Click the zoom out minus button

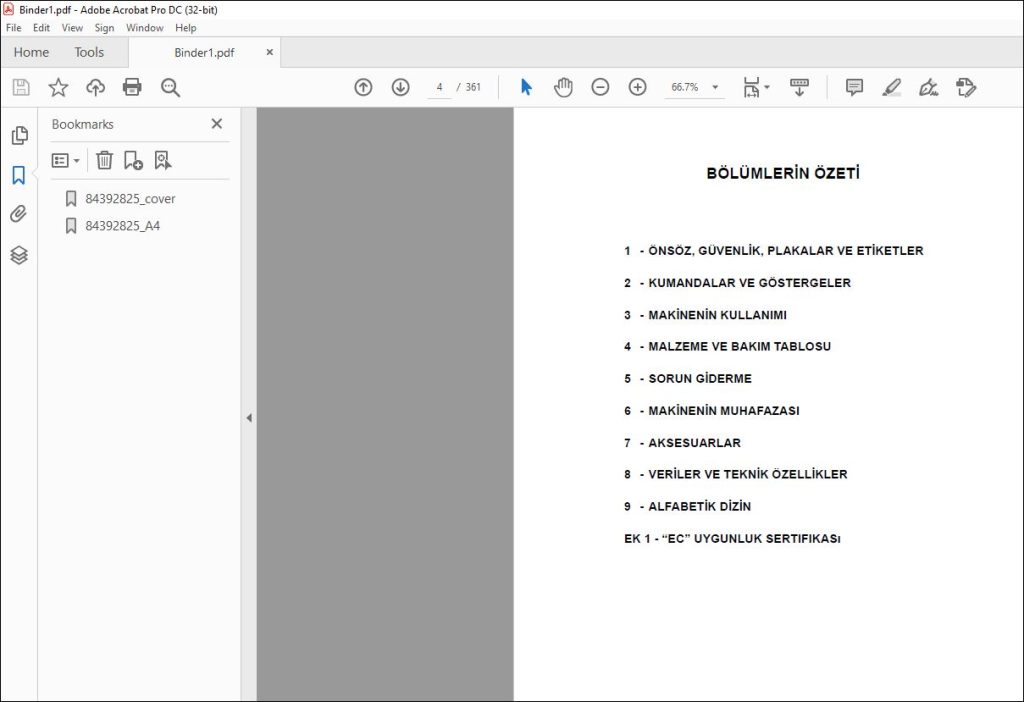(x=600, y=87)
